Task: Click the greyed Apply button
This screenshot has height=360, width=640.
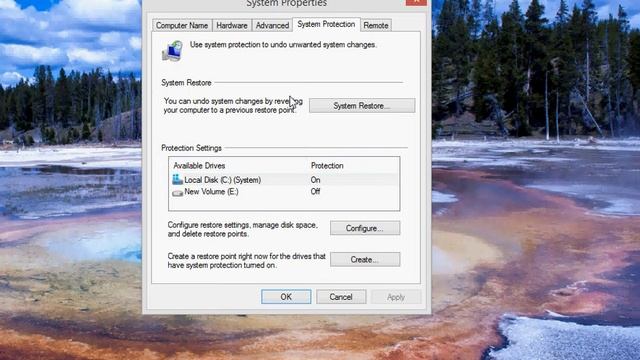Action: pyautogui.click(x=396, y=297)
